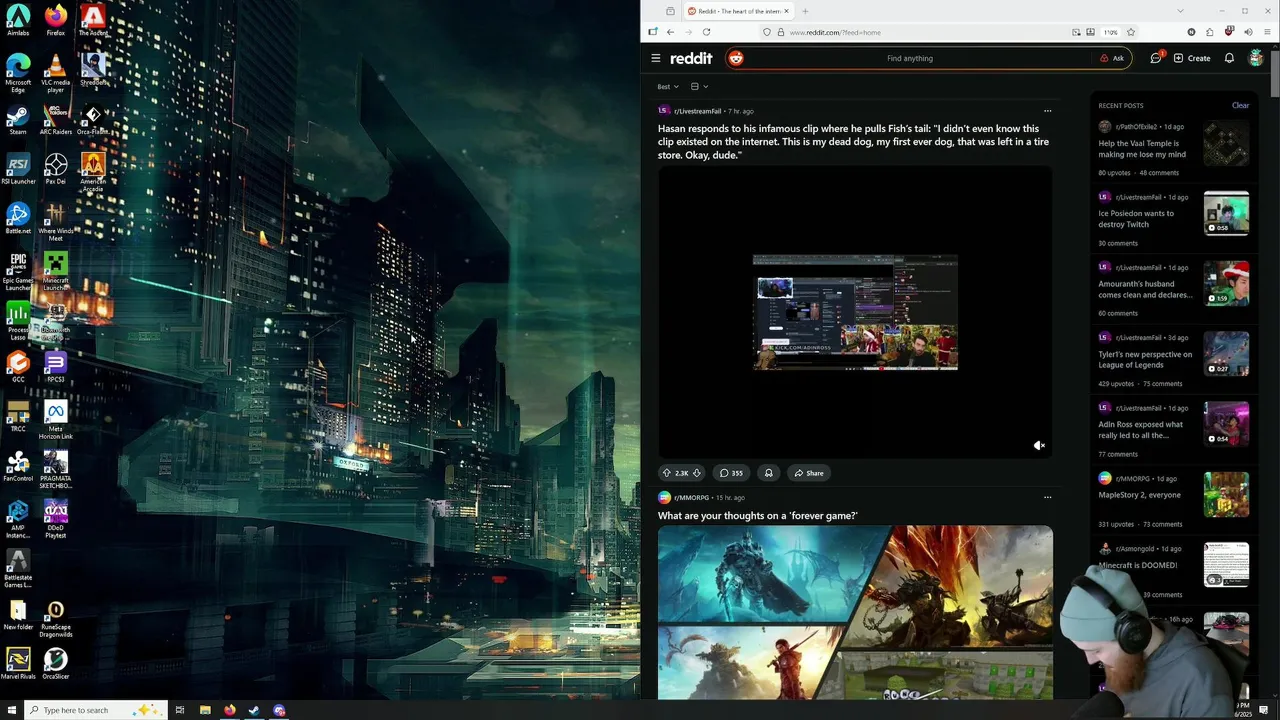Open the feed view layout dropdown
The image size is (1280, 720).
tap(699, 87)
